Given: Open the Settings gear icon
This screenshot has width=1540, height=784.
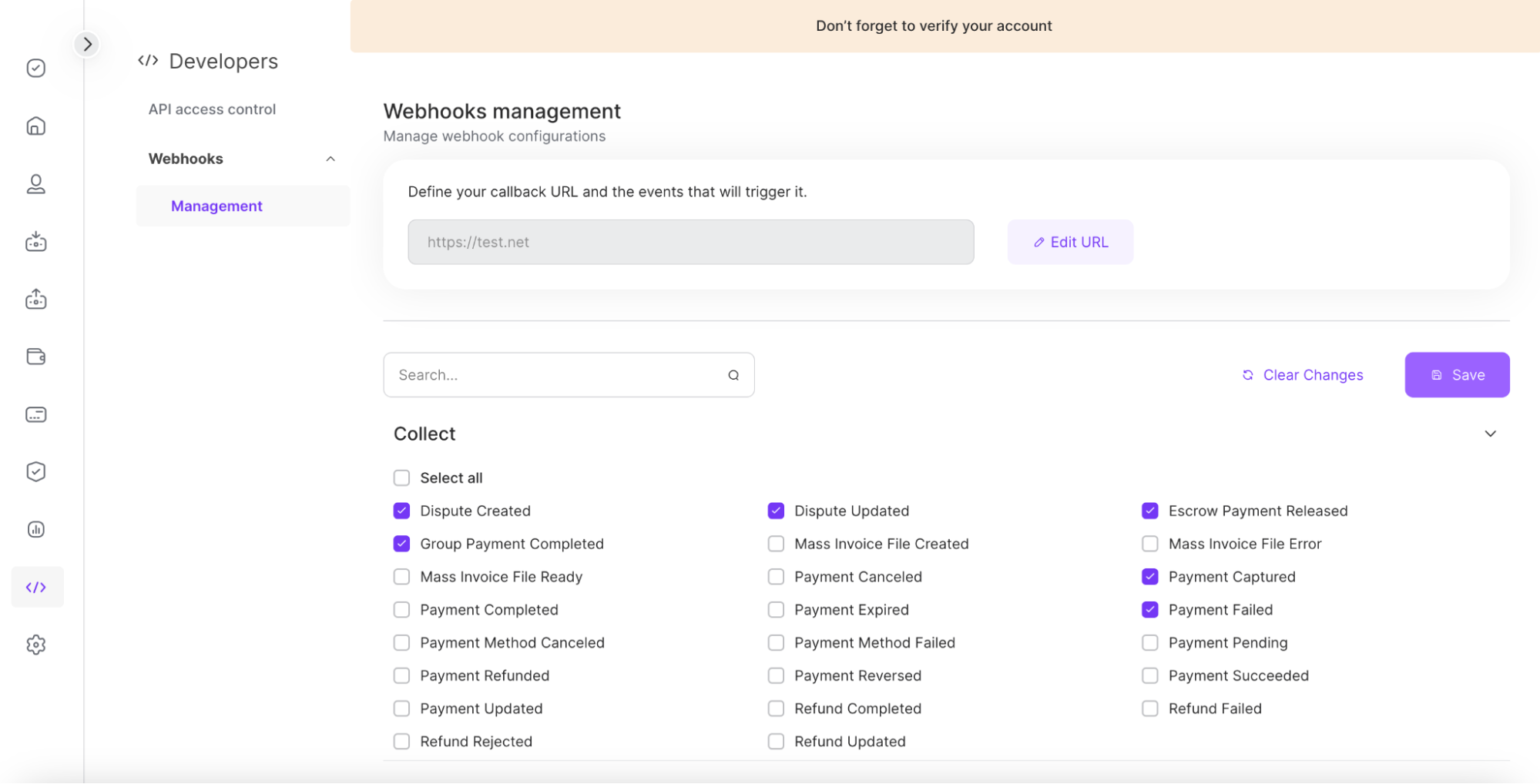Looking at the screenshot, I should (35, 645).
